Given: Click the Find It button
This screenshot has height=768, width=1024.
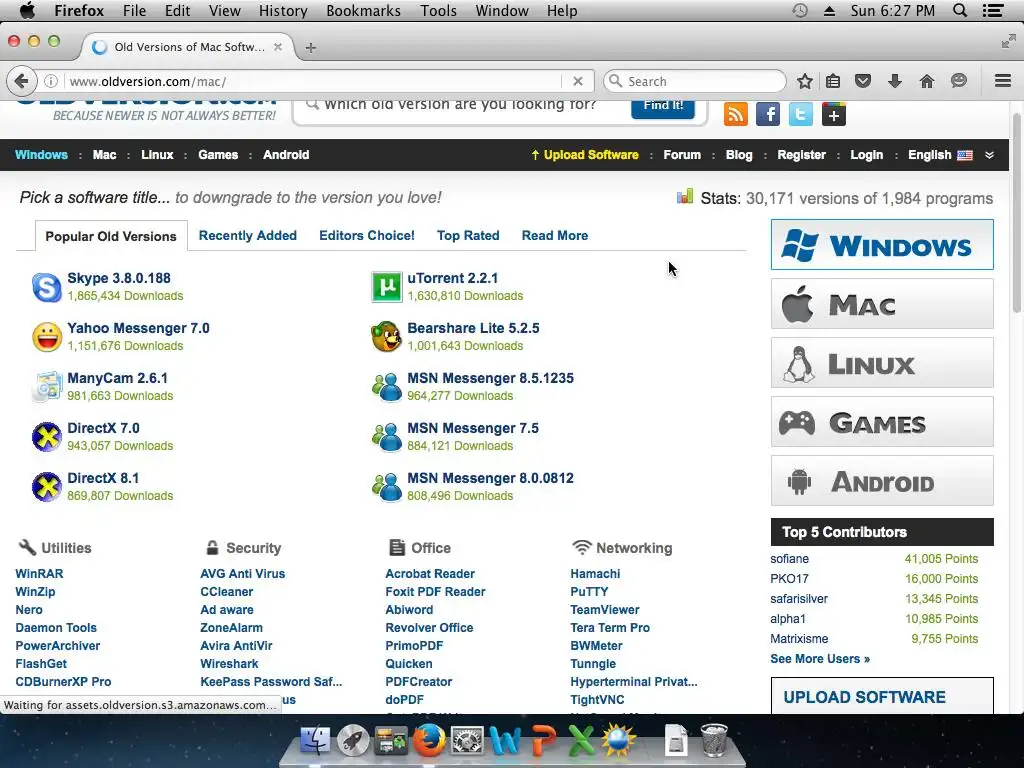Looking at the screenshot, I should [x=663, y=108].
